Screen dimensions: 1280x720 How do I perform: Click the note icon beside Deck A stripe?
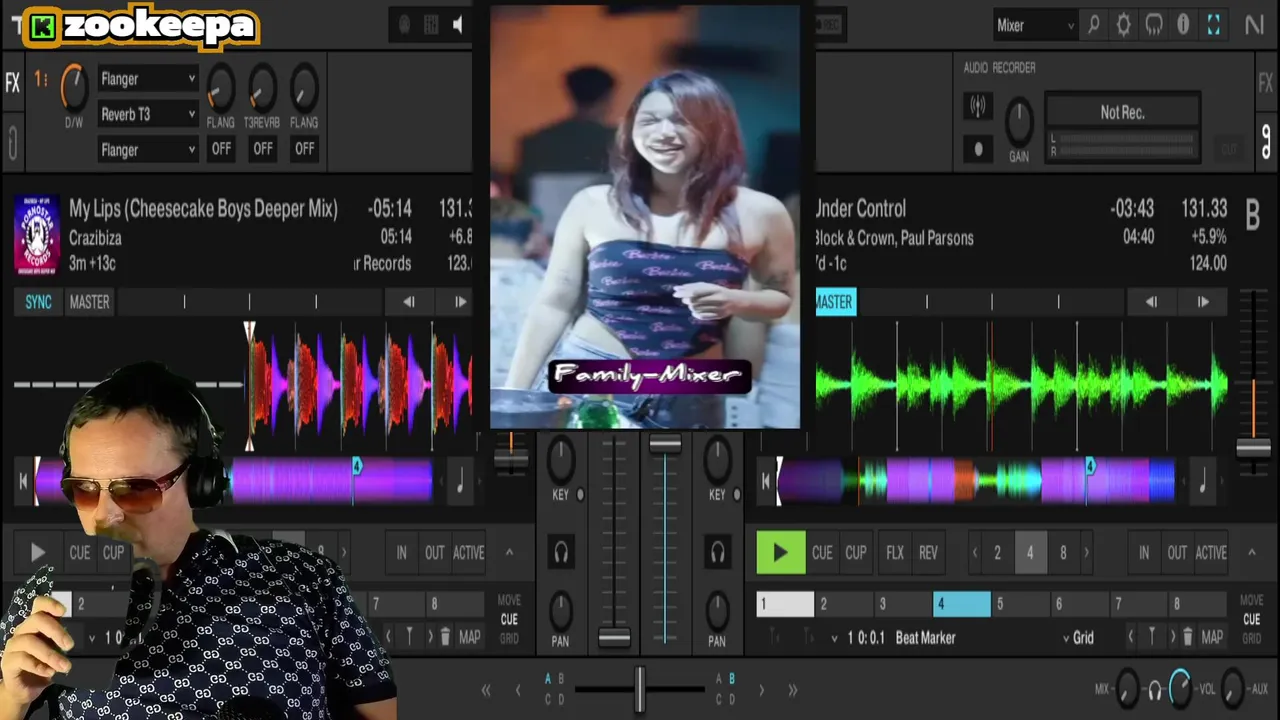point(460,481)
